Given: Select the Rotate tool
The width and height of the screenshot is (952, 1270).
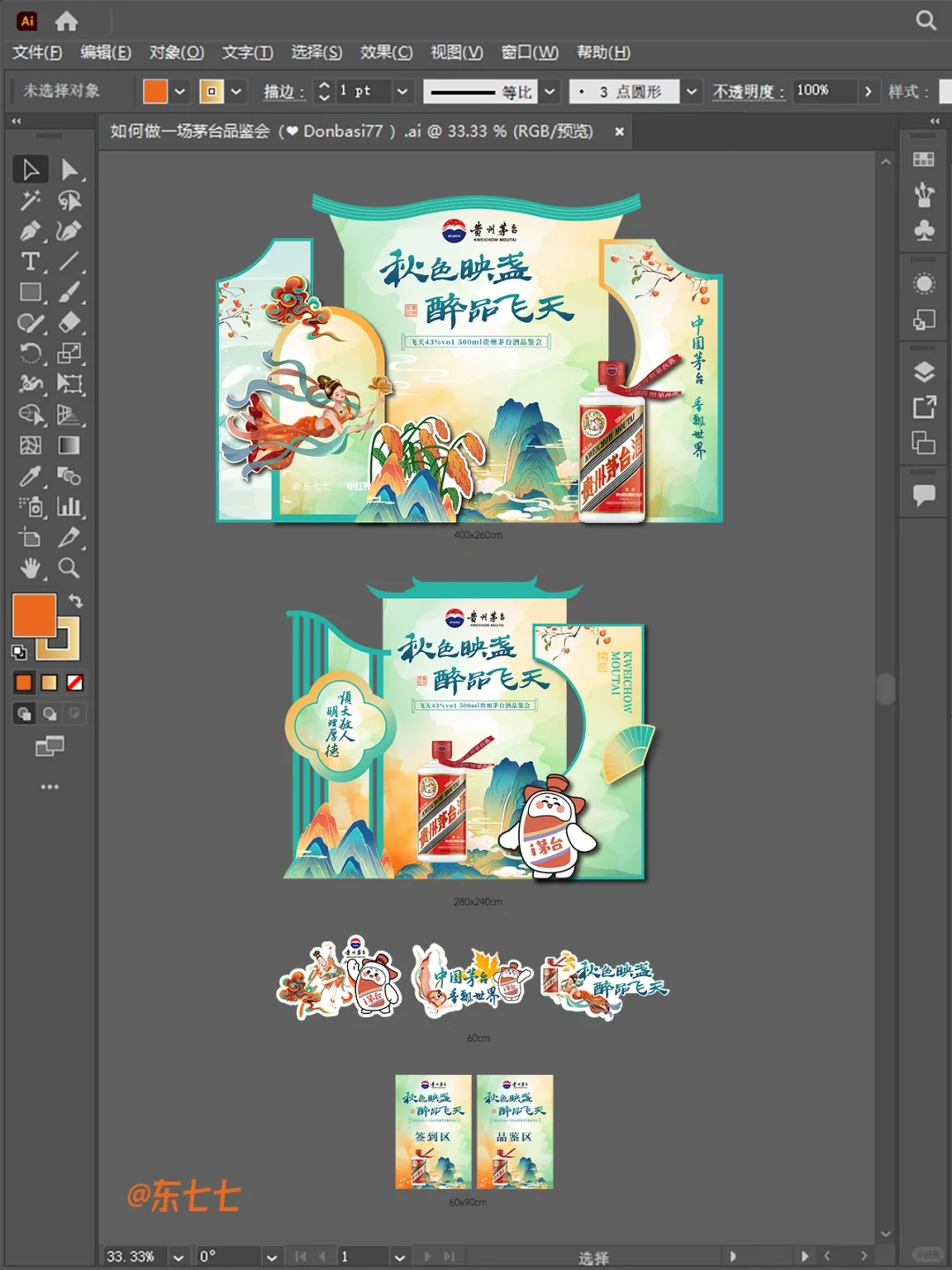Looking at the screenshot, I should point(30,354).
